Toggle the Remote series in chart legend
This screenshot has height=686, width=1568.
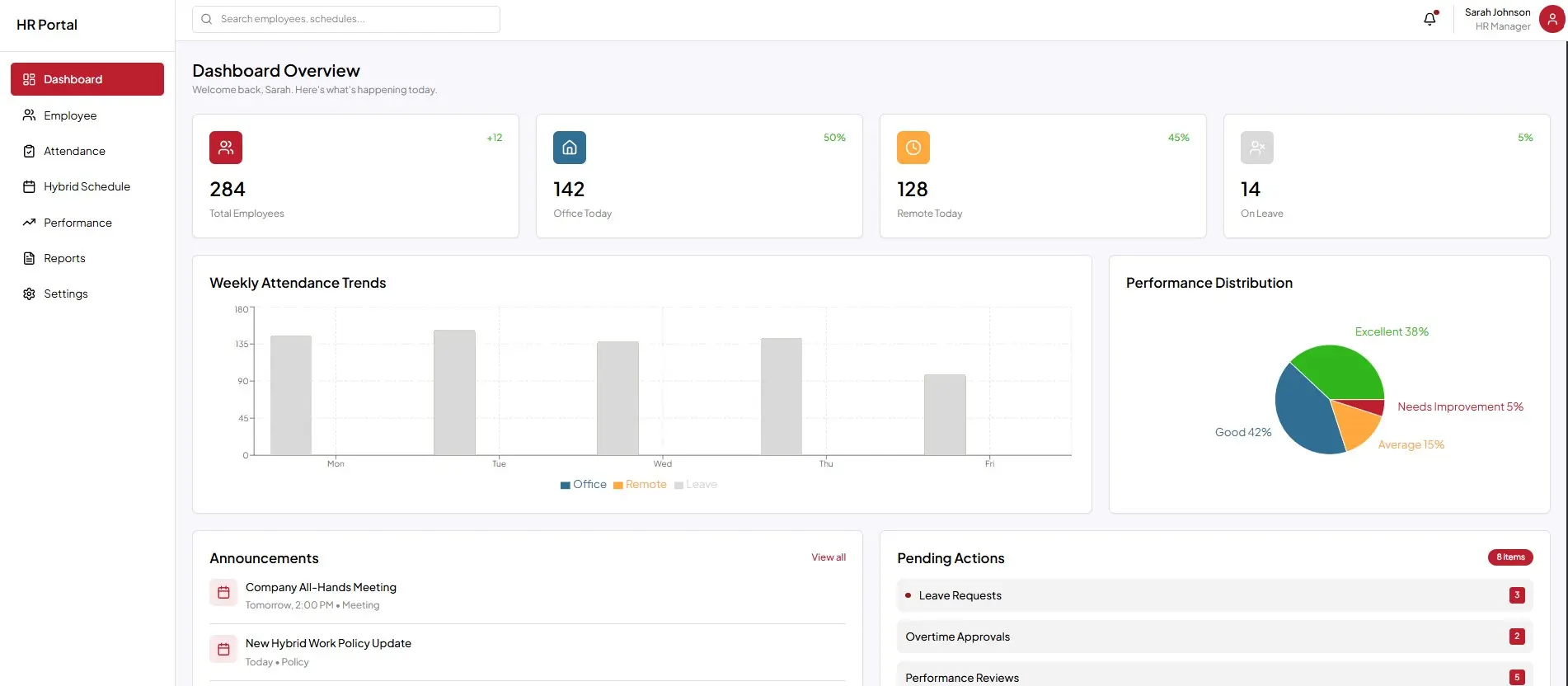pos(641,485)
